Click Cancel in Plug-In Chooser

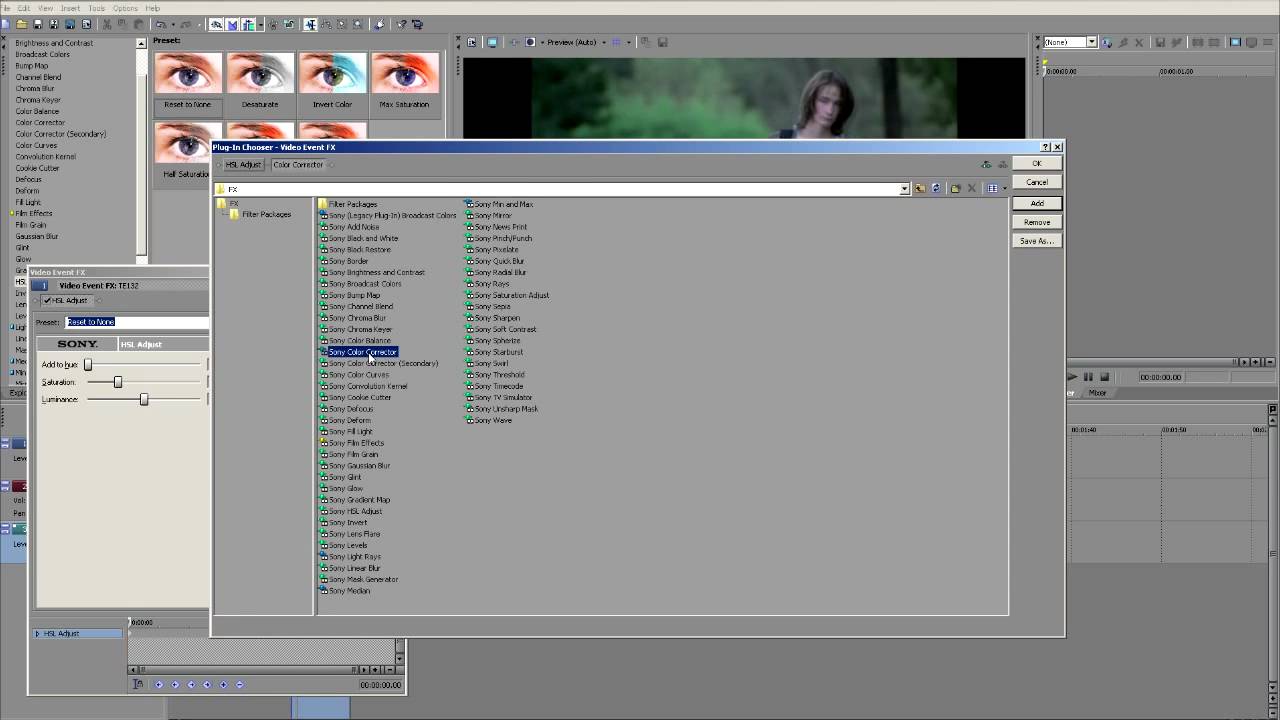tap(1037, 182)
